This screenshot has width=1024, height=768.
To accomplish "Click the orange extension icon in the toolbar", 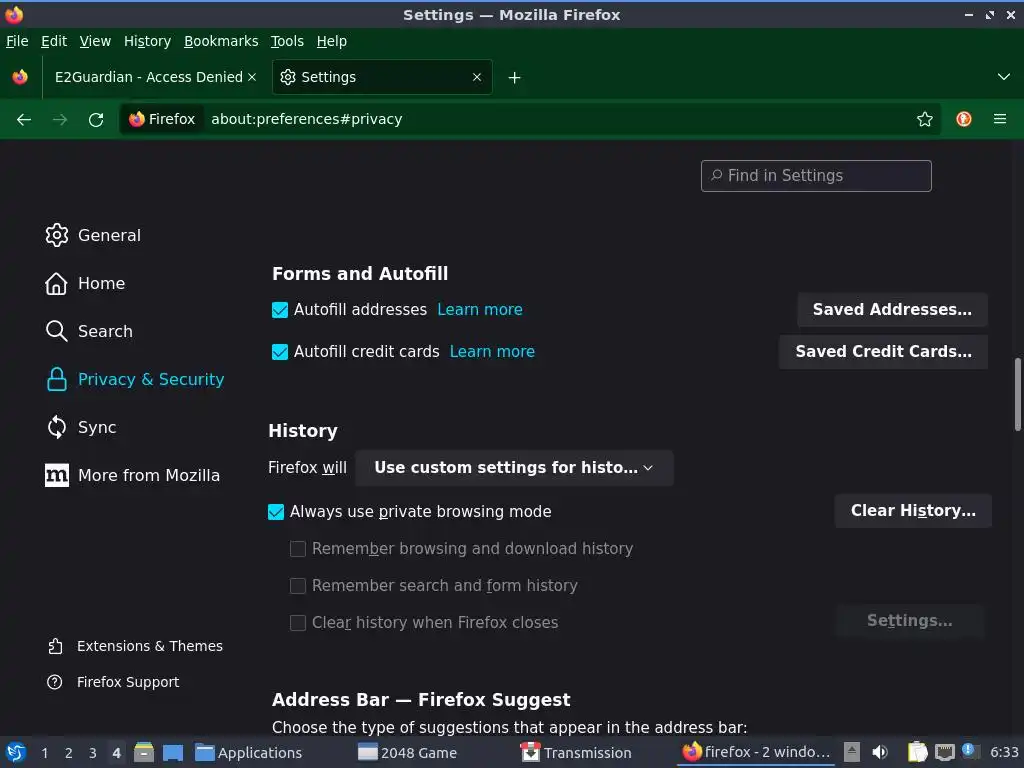I will pyautogui.click(x=963, y=119).
